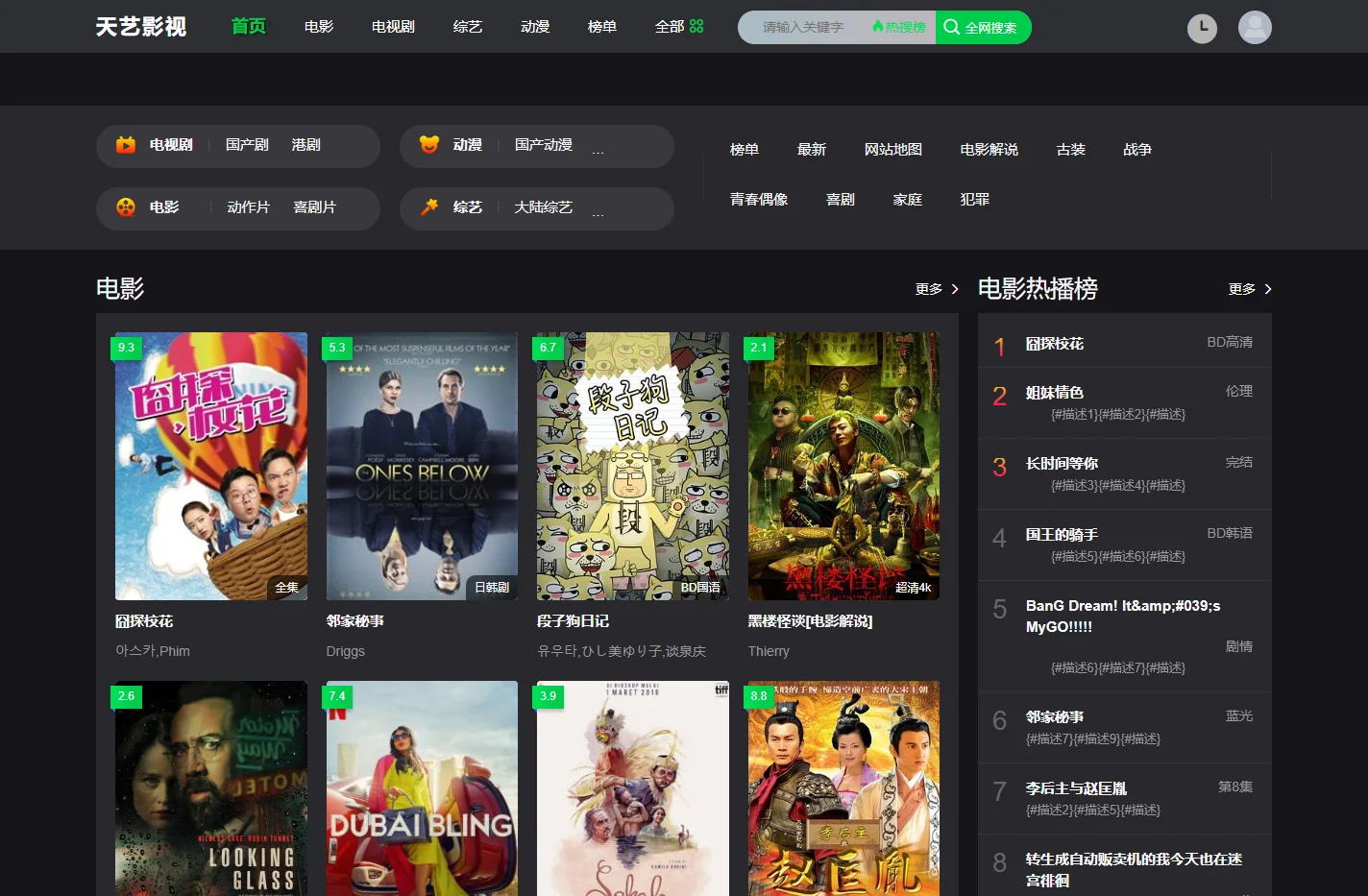
Task: Click the 青春偶像 tag link
Action: [x=759, y=200]
